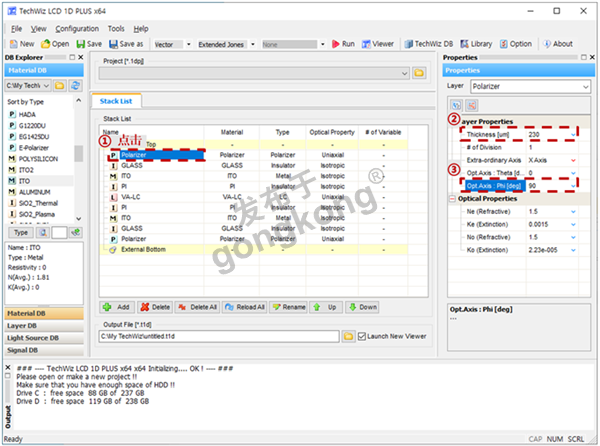Image resolution: width=600 pixels, height=446 pixels.
Task: Switch to the Signal DB section
Action: [44, 350]
